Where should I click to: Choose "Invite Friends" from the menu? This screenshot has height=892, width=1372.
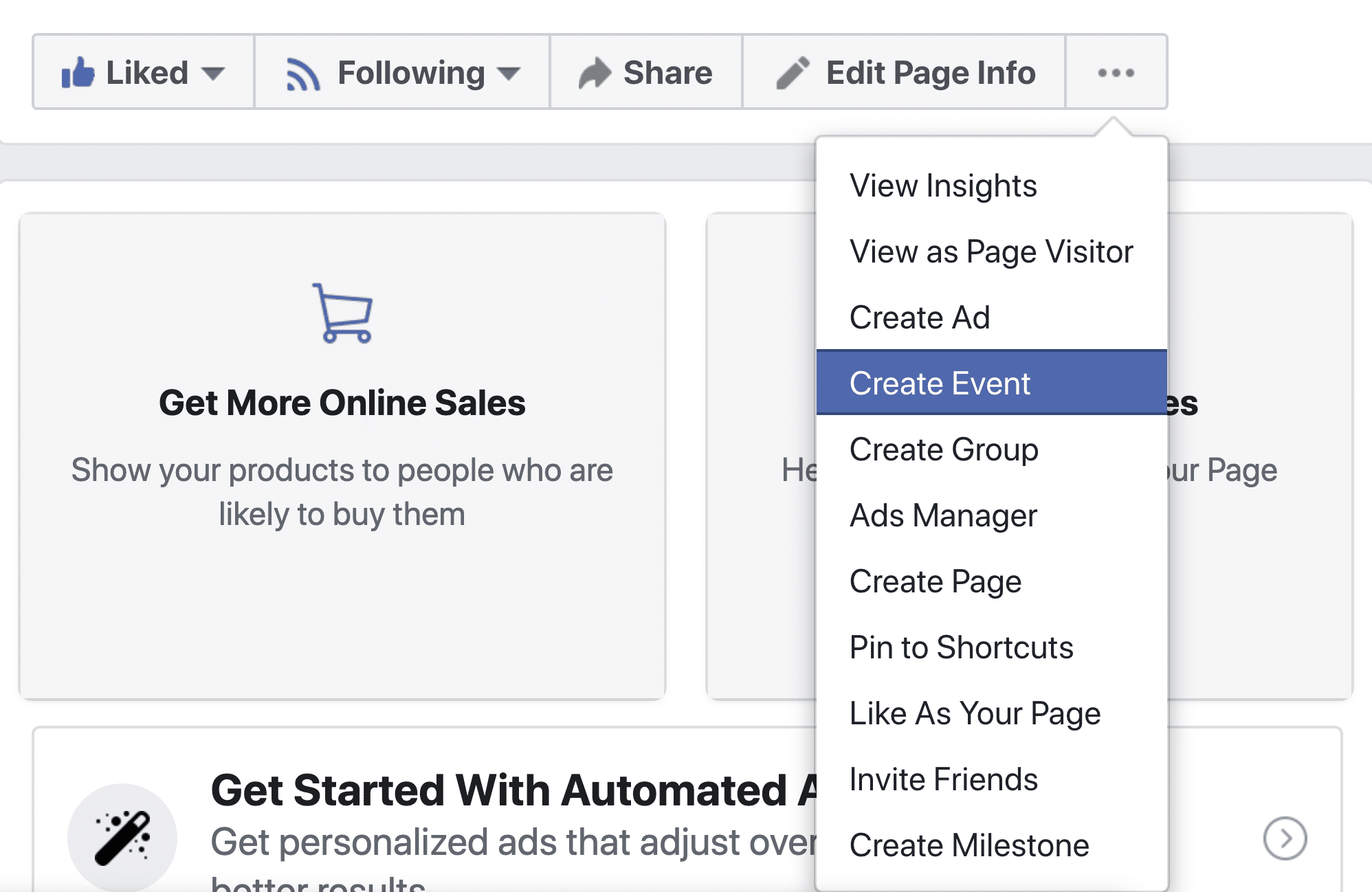pyautogui.click(x=944, y=779)
